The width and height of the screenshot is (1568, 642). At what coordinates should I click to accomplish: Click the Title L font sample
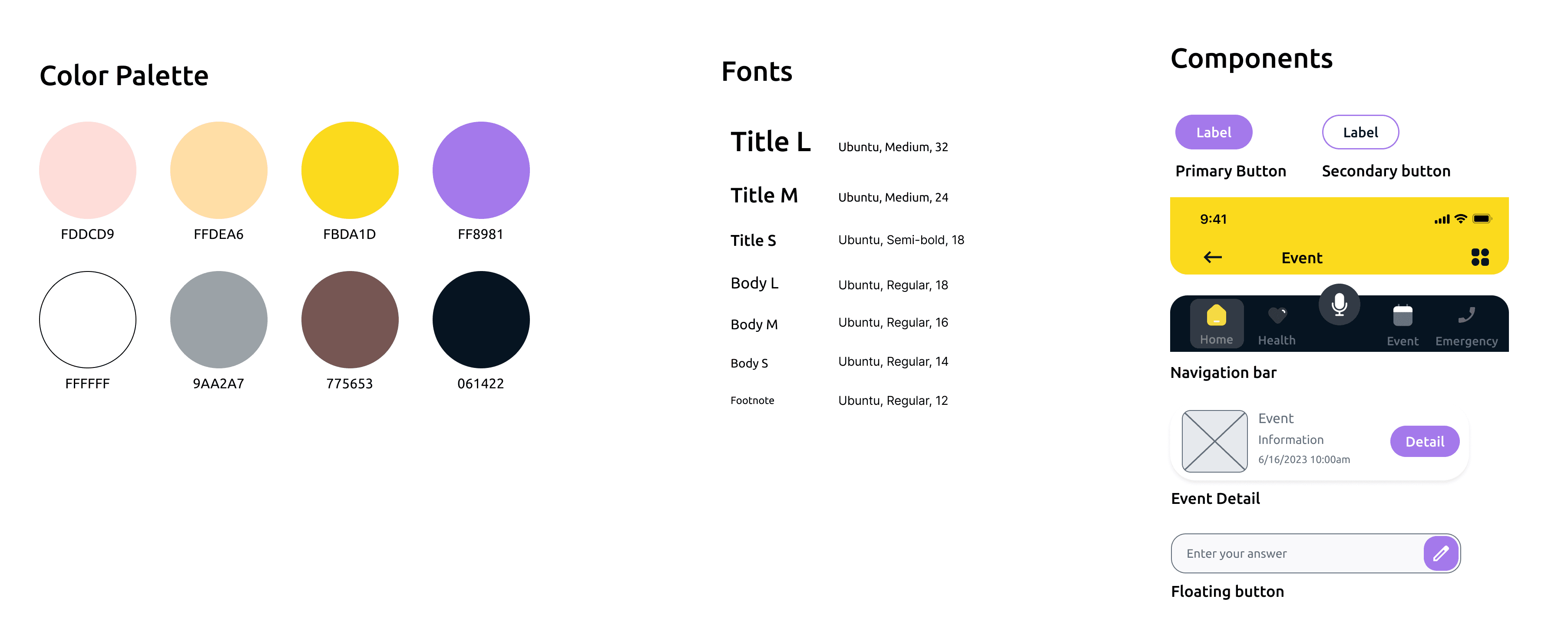click(770, 142)
